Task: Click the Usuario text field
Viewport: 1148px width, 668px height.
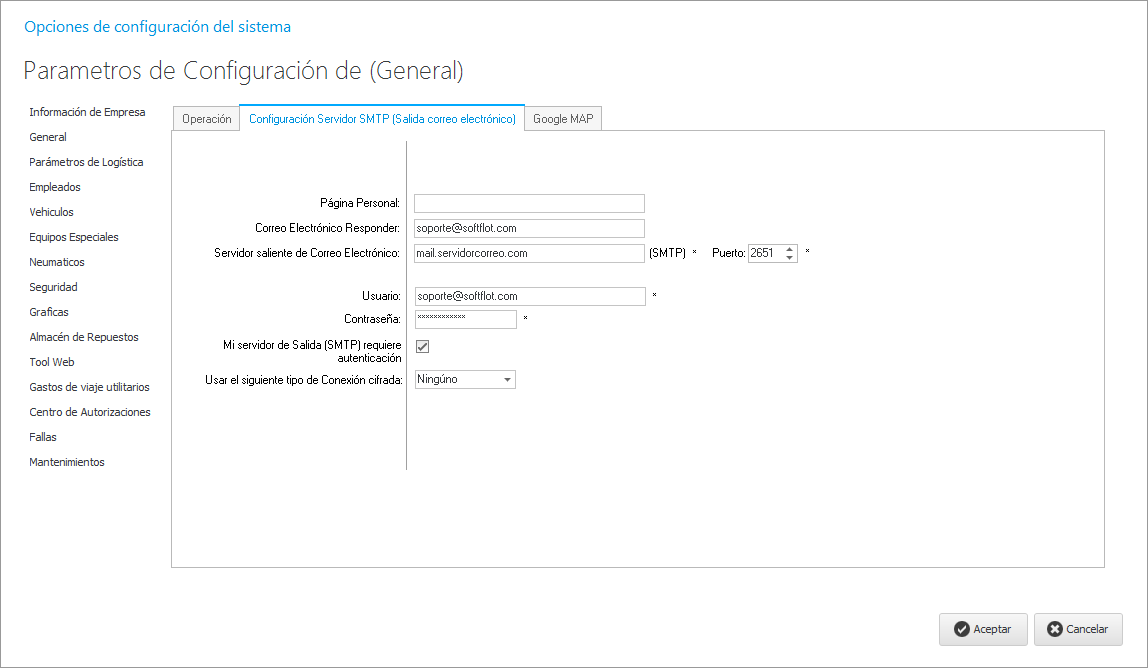Action: pos(529,296)
